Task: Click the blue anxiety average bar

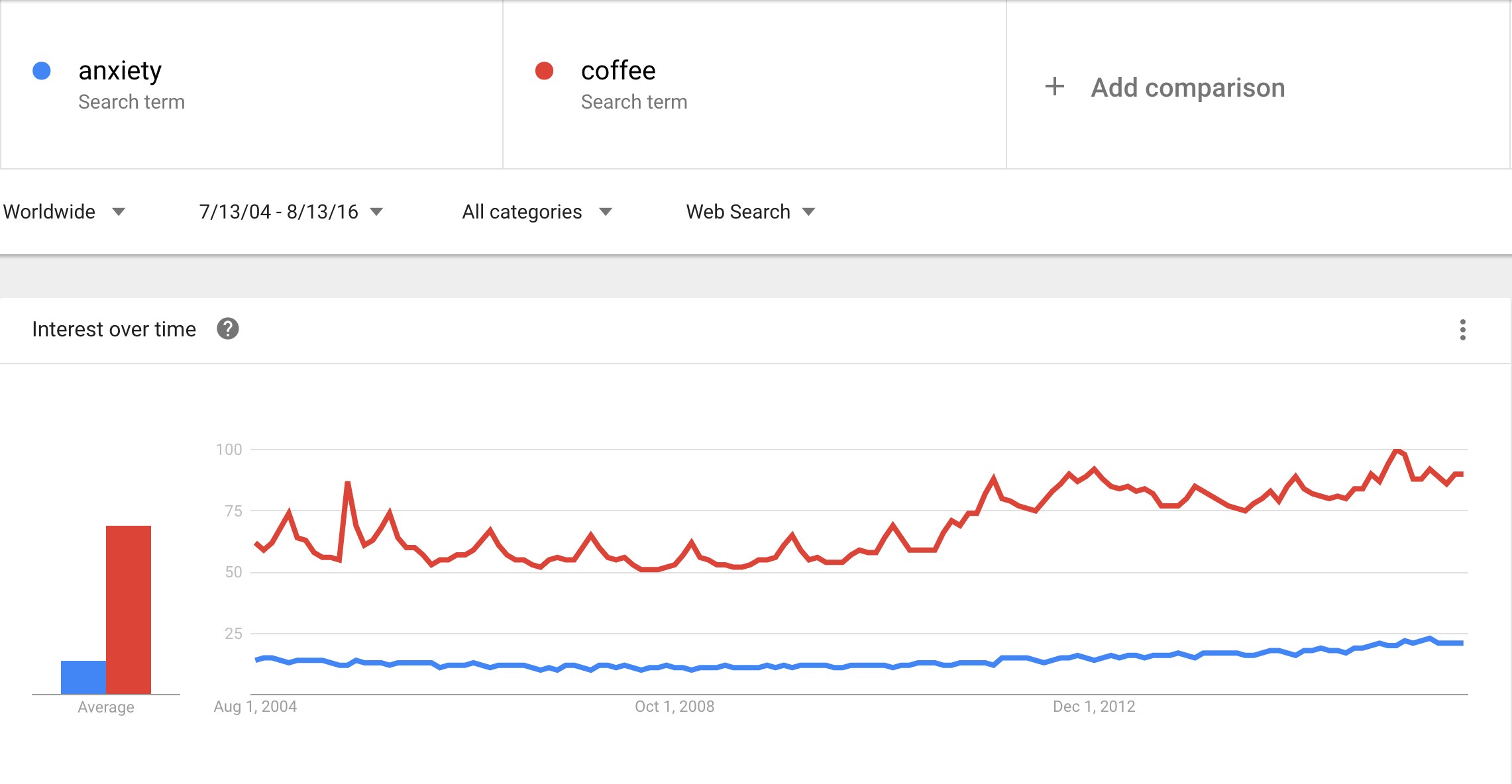Action: point(83,677)
